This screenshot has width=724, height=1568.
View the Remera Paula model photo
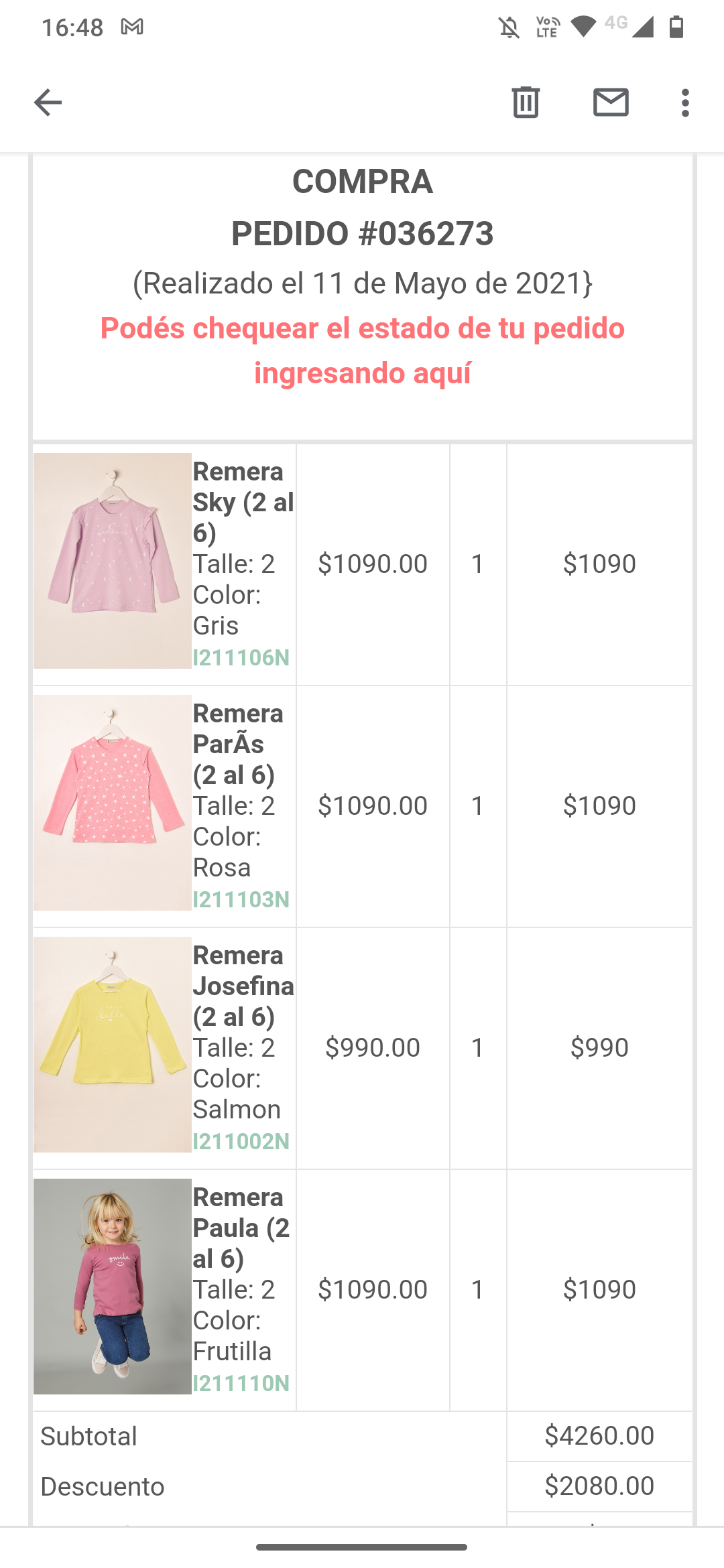[113, 1287]
